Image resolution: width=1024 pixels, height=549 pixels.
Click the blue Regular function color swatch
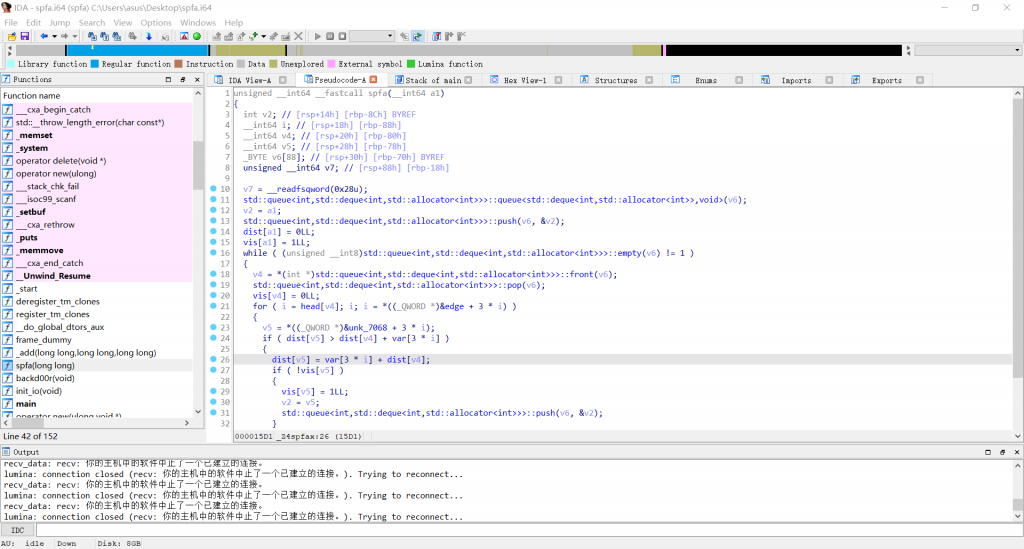tap(95, 64)
